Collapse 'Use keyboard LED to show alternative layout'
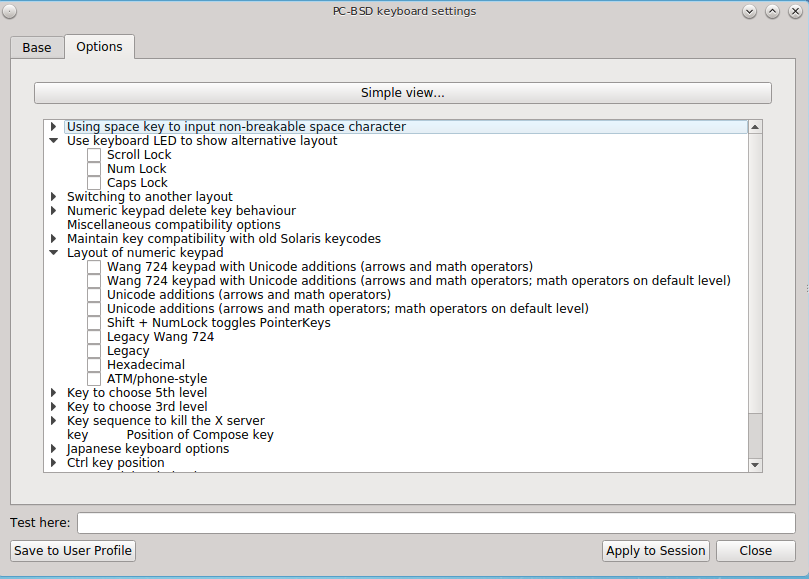 coord(53,140)
